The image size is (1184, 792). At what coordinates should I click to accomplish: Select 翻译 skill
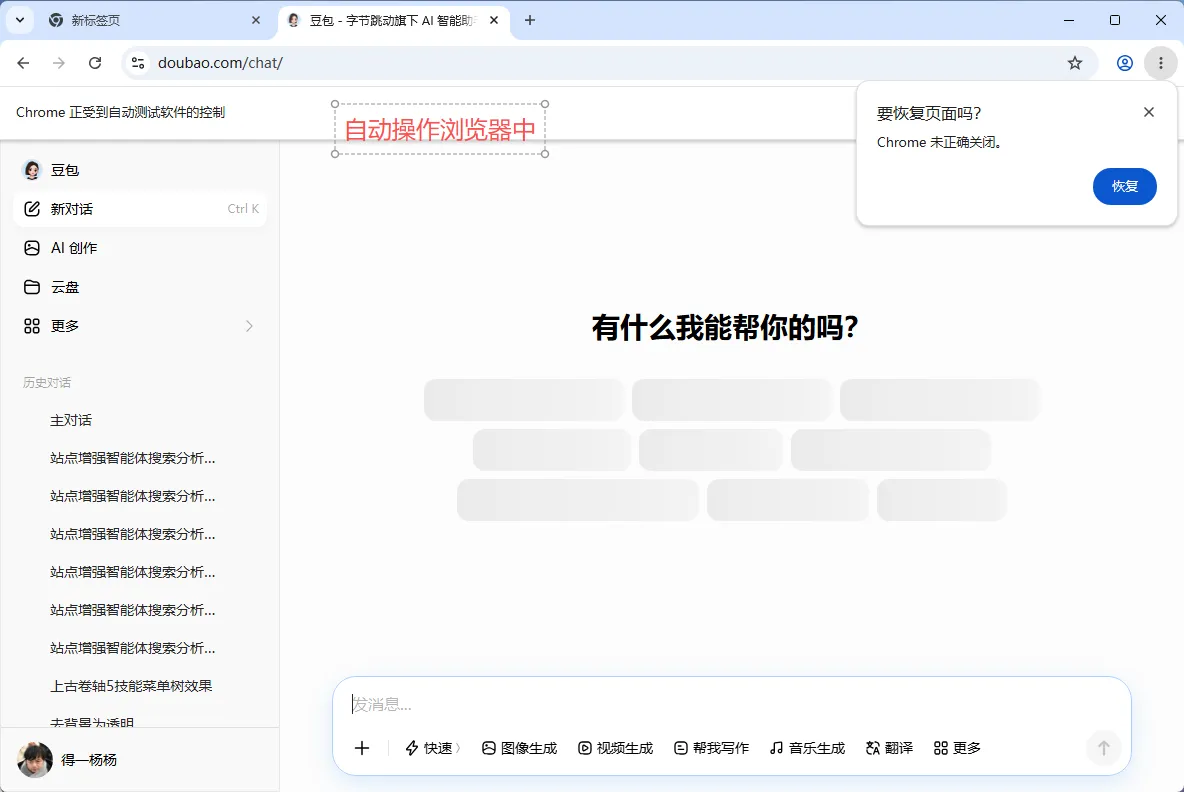pos(890,748)
